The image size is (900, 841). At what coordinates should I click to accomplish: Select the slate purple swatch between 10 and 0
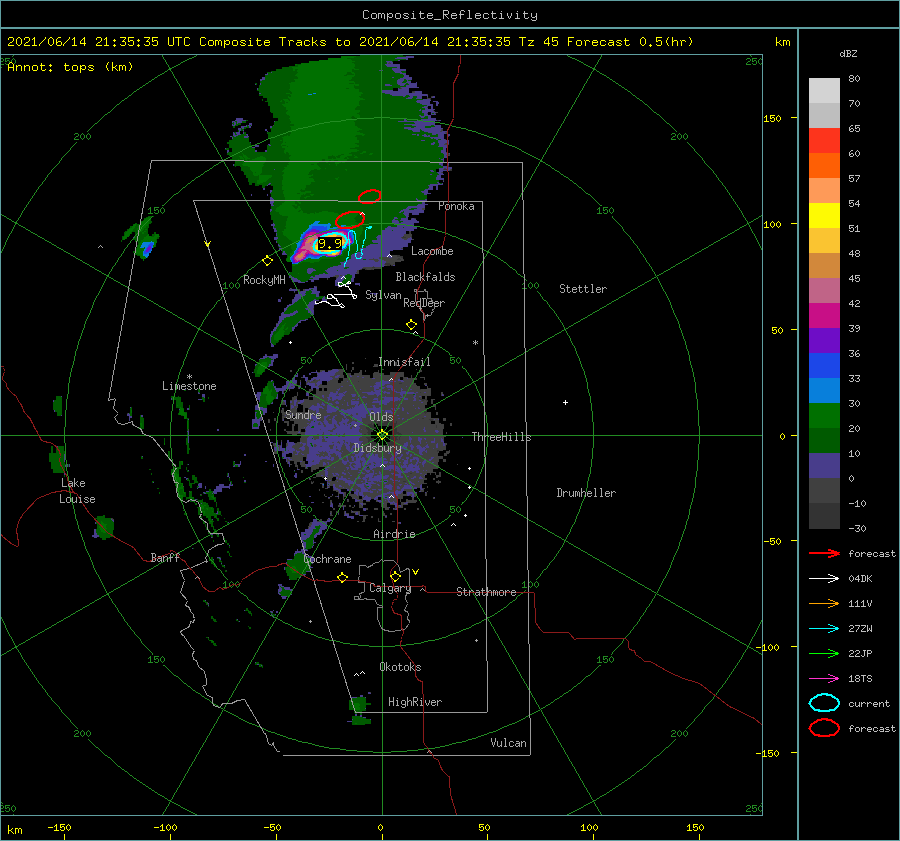click(824, 465)
